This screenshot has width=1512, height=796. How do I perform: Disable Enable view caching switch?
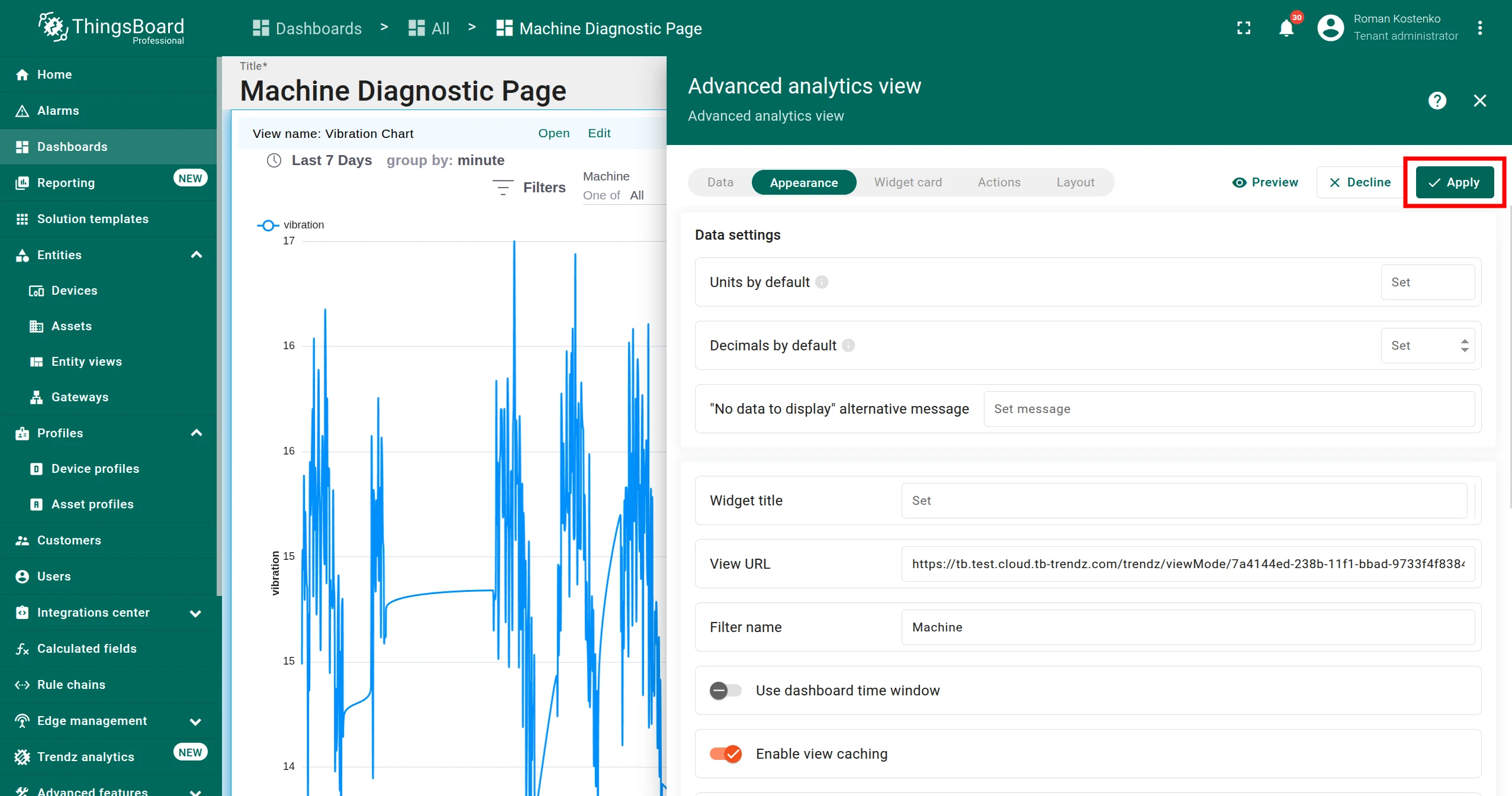coord(725,754)
